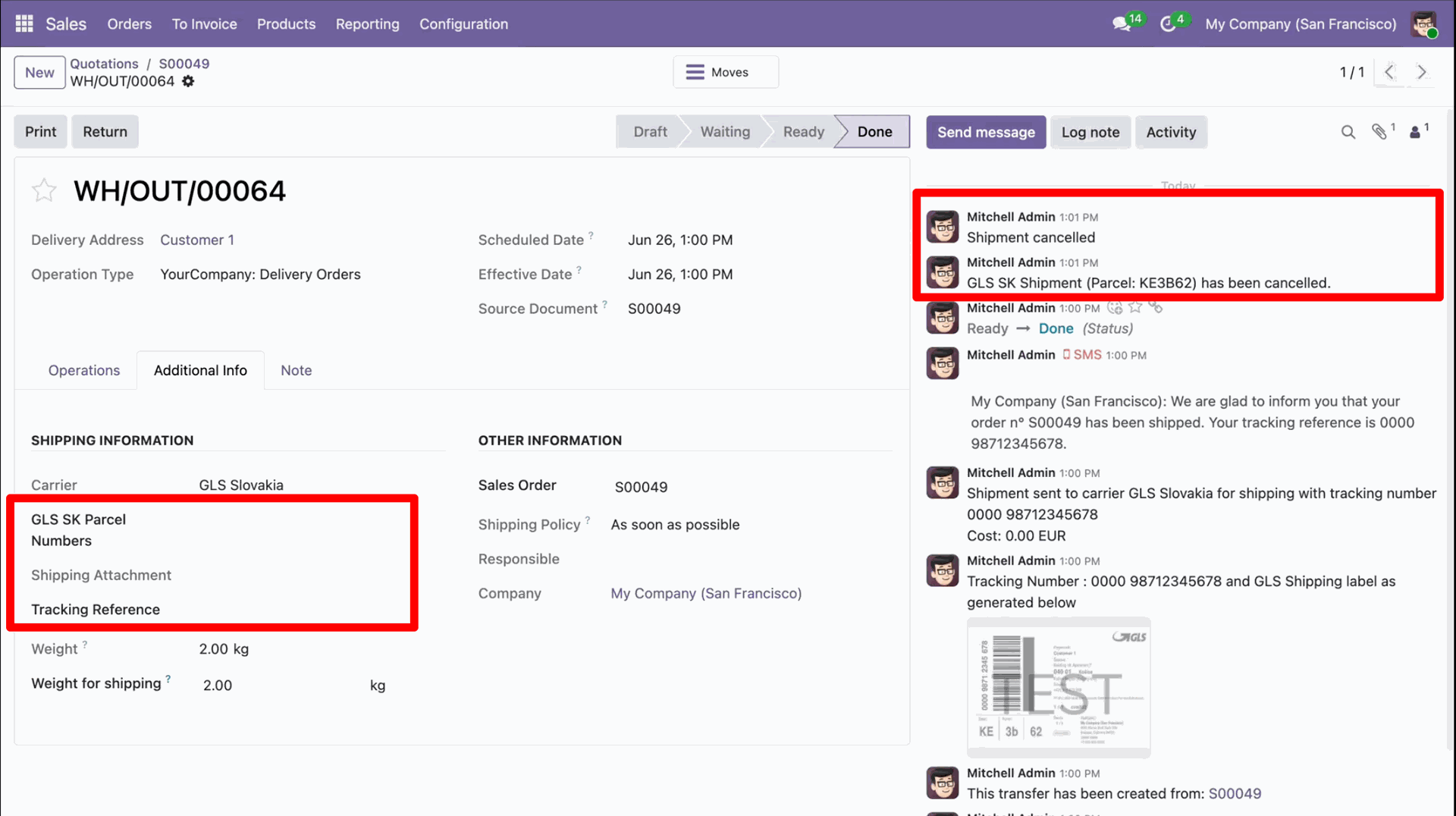This screenshot has height=816, width=1456.
Task: Click avatar beside the SMS message
Action: coord(943,363)
